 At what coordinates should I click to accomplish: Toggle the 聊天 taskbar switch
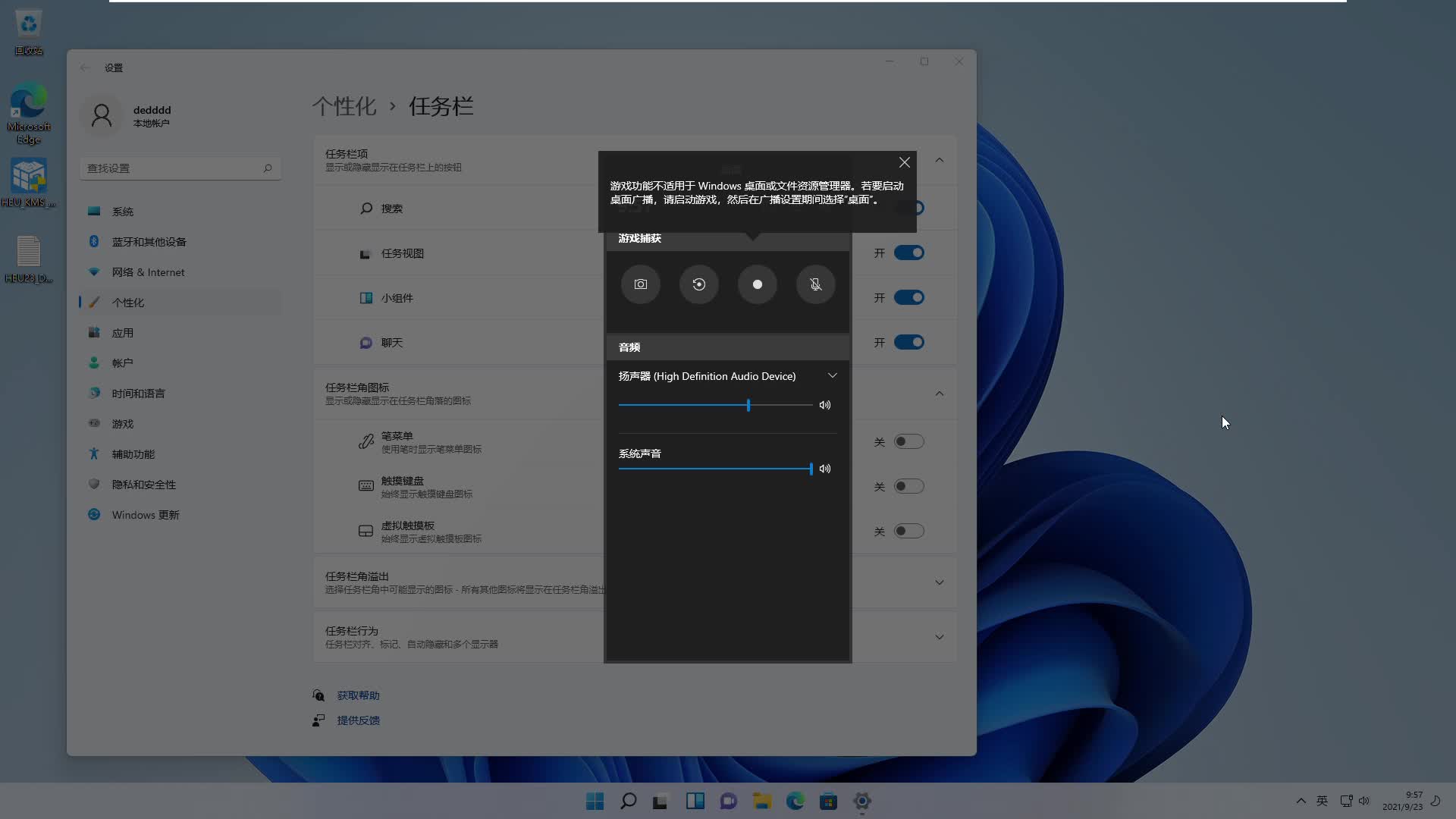click(908, 342)
